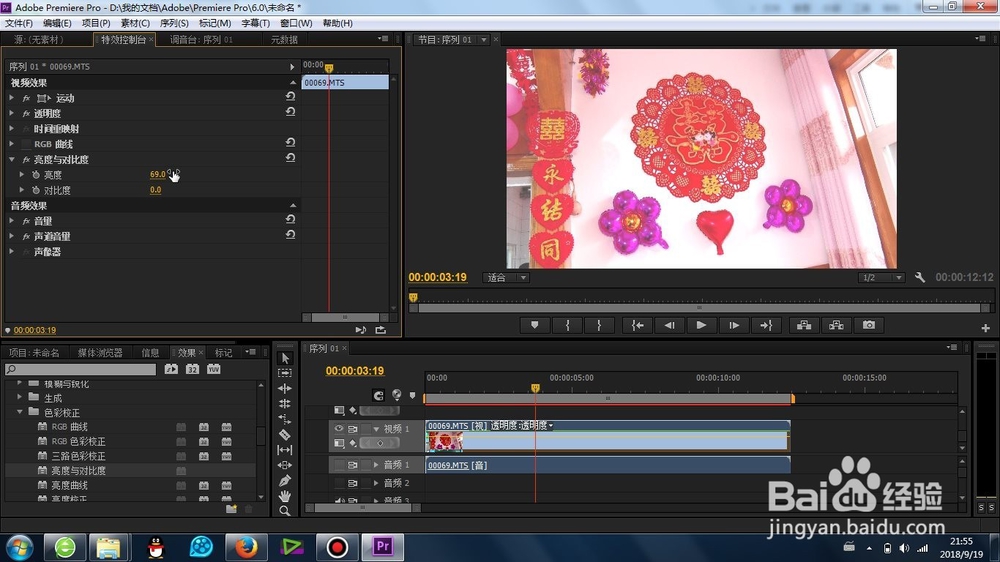Image resolution: width=1000 pixels, height=562 pixels.
Task: Open the button editor plus icon
Action: [x=985, y=328]
